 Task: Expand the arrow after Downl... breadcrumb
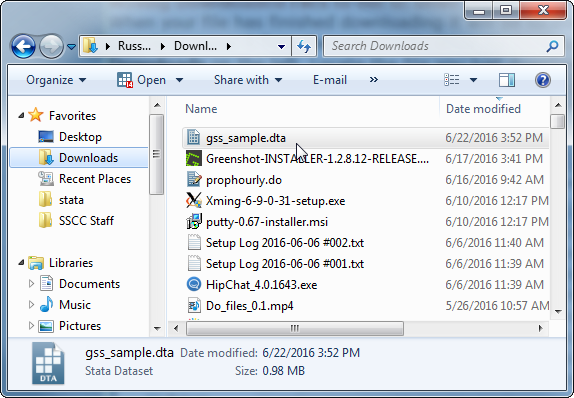pyautogui.click(x=229, y=47)
